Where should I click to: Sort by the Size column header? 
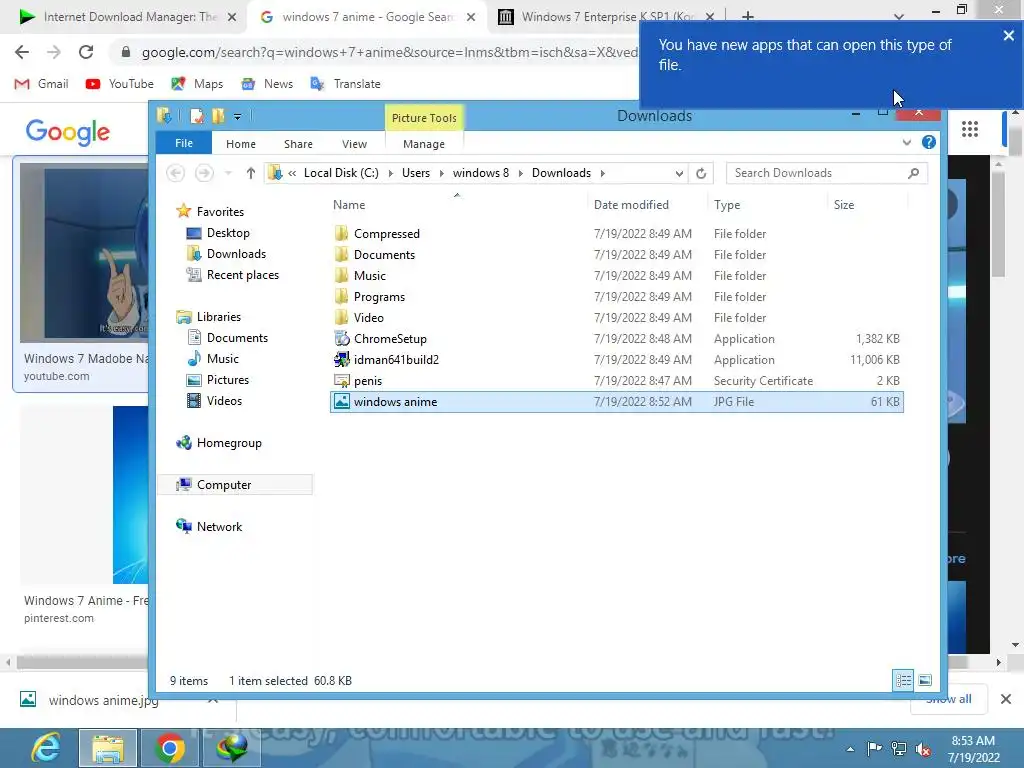click(x=844, y=204)
